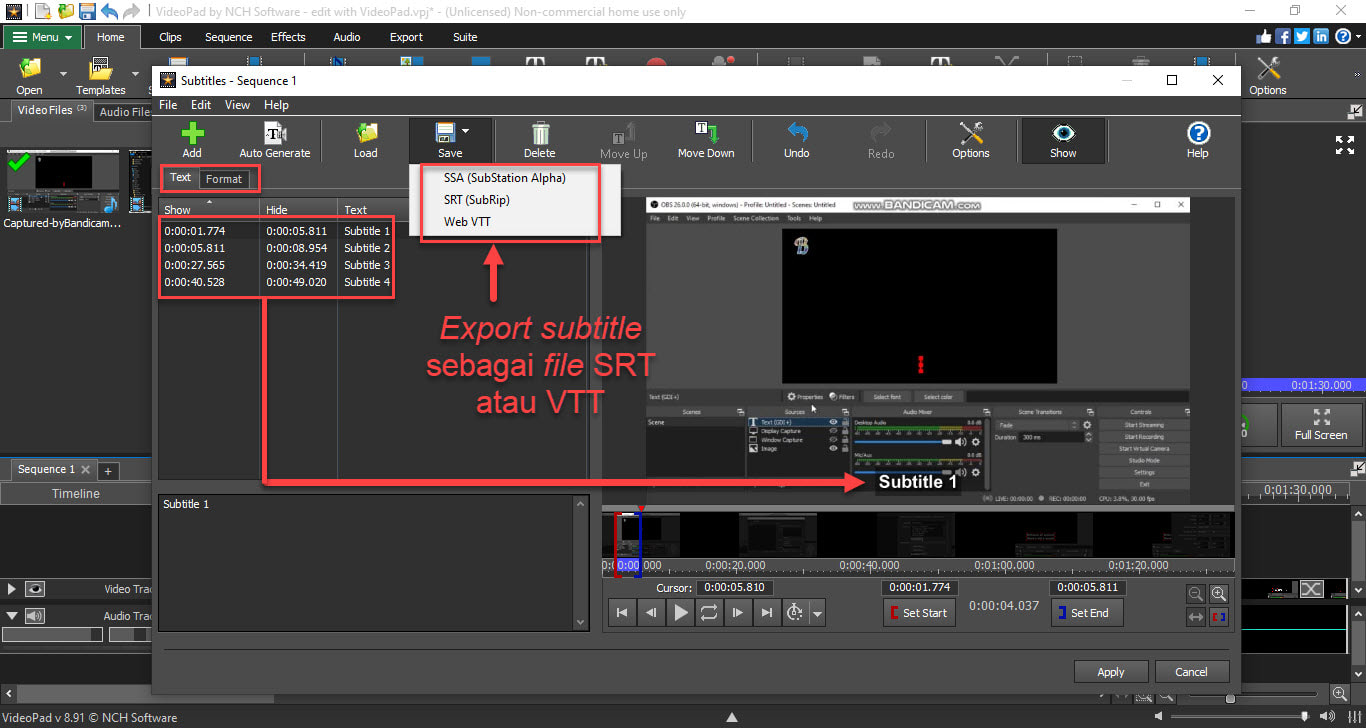The width and height of the screenshot is (1366, 728).
Task: Zoom out the subtitle timeline
Action: (x=1196, y=594)
